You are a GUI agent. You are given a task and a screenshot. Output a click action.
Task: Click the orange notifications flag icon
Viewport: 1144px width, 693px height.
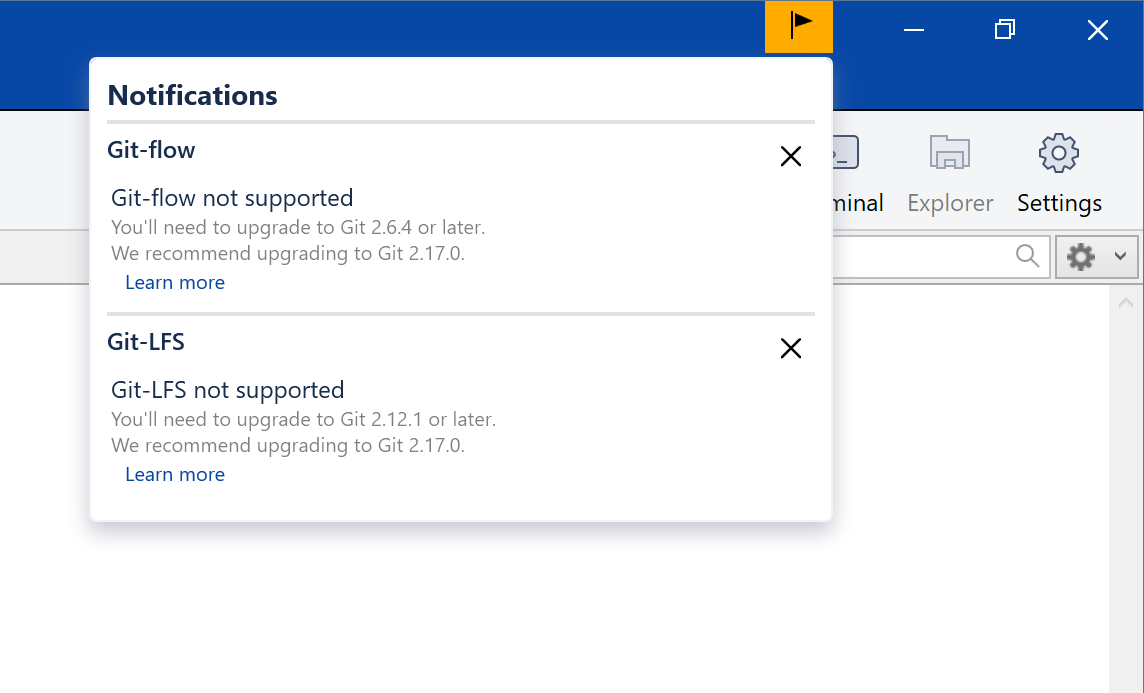point(799,27)
